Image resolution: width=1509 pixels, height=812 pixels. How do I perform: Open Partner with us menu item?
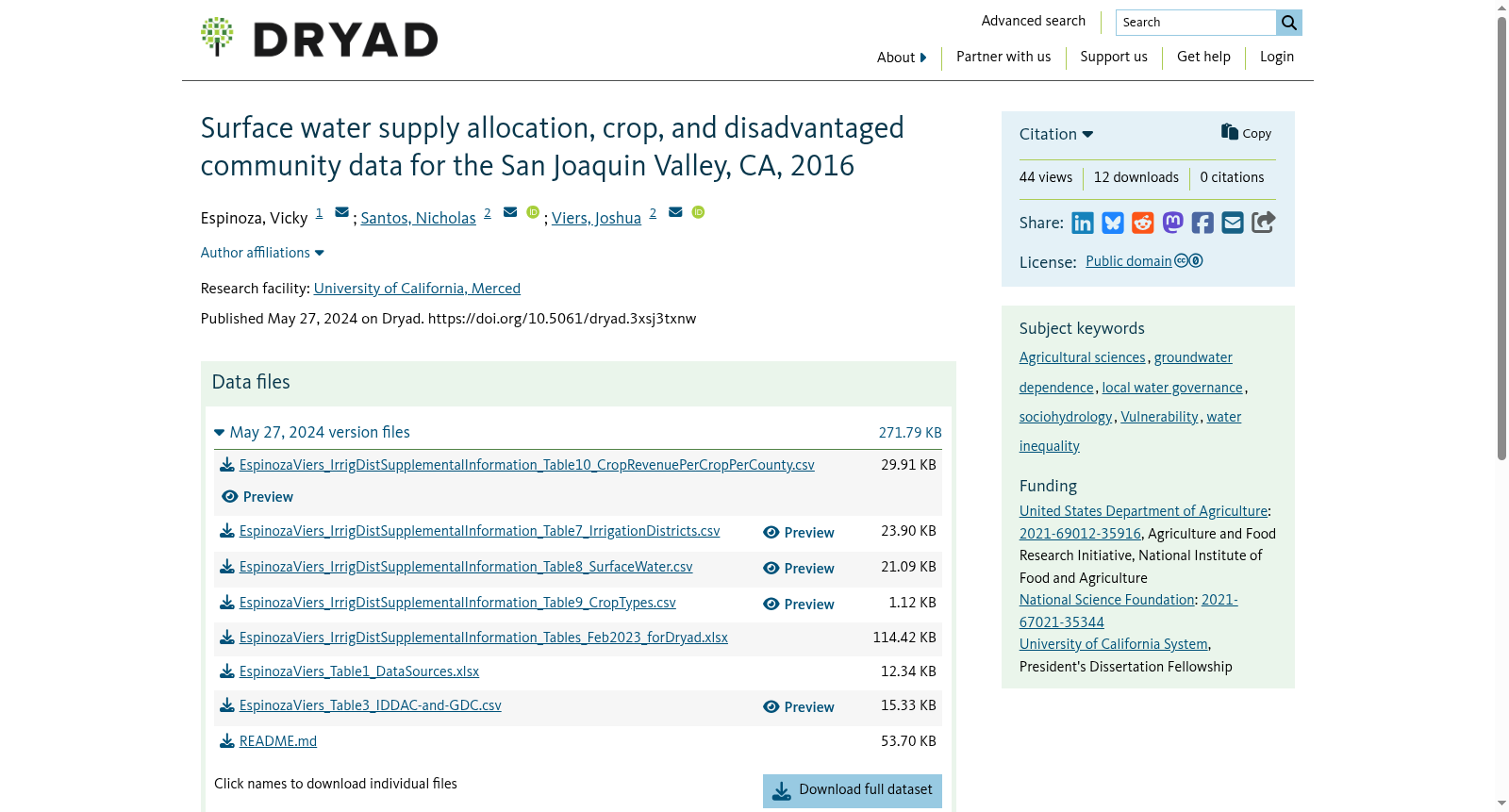[x=1003, y=57]
